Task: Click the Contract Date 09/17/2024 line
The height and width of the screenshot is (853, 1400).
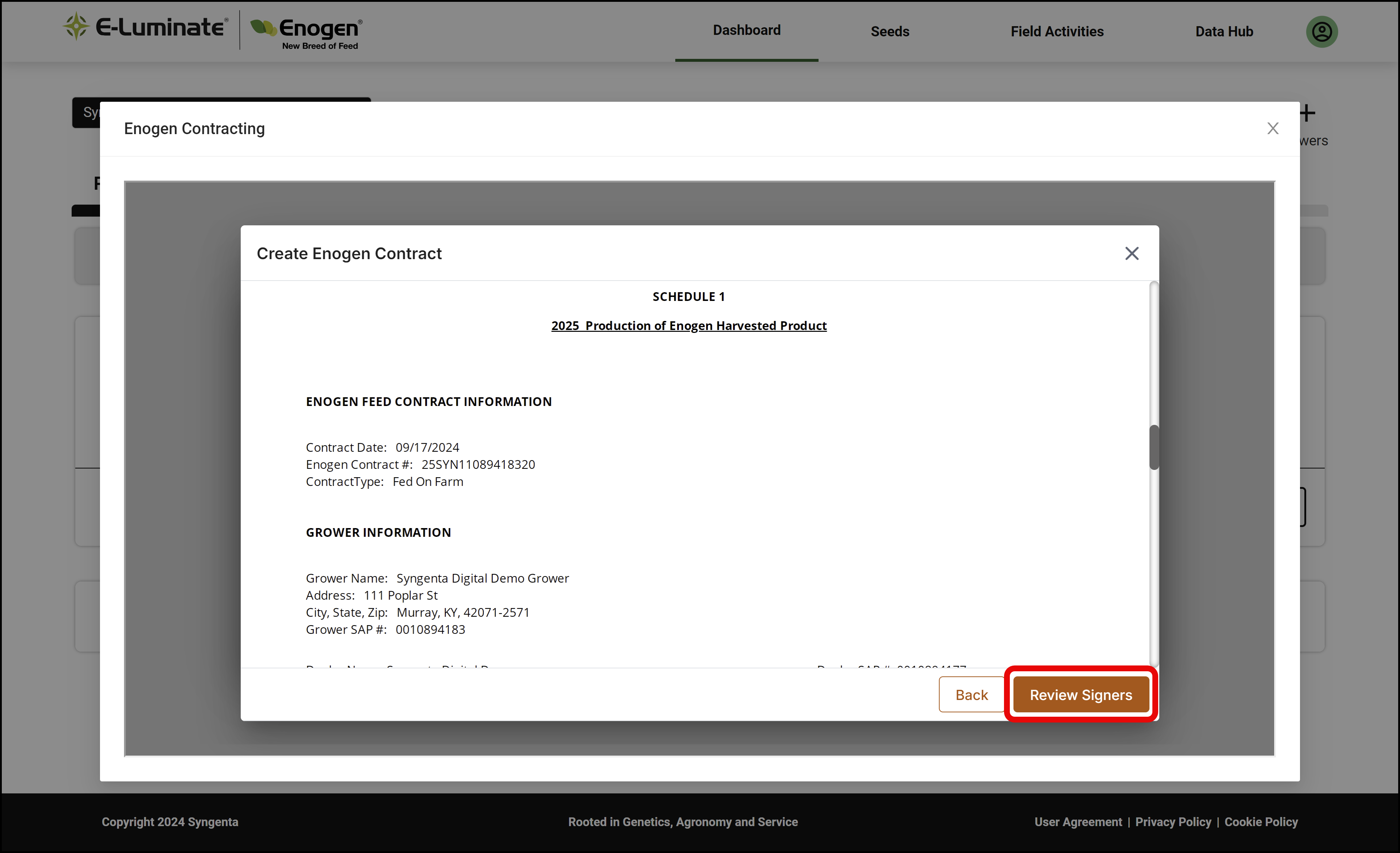Action: click(383, 447)
